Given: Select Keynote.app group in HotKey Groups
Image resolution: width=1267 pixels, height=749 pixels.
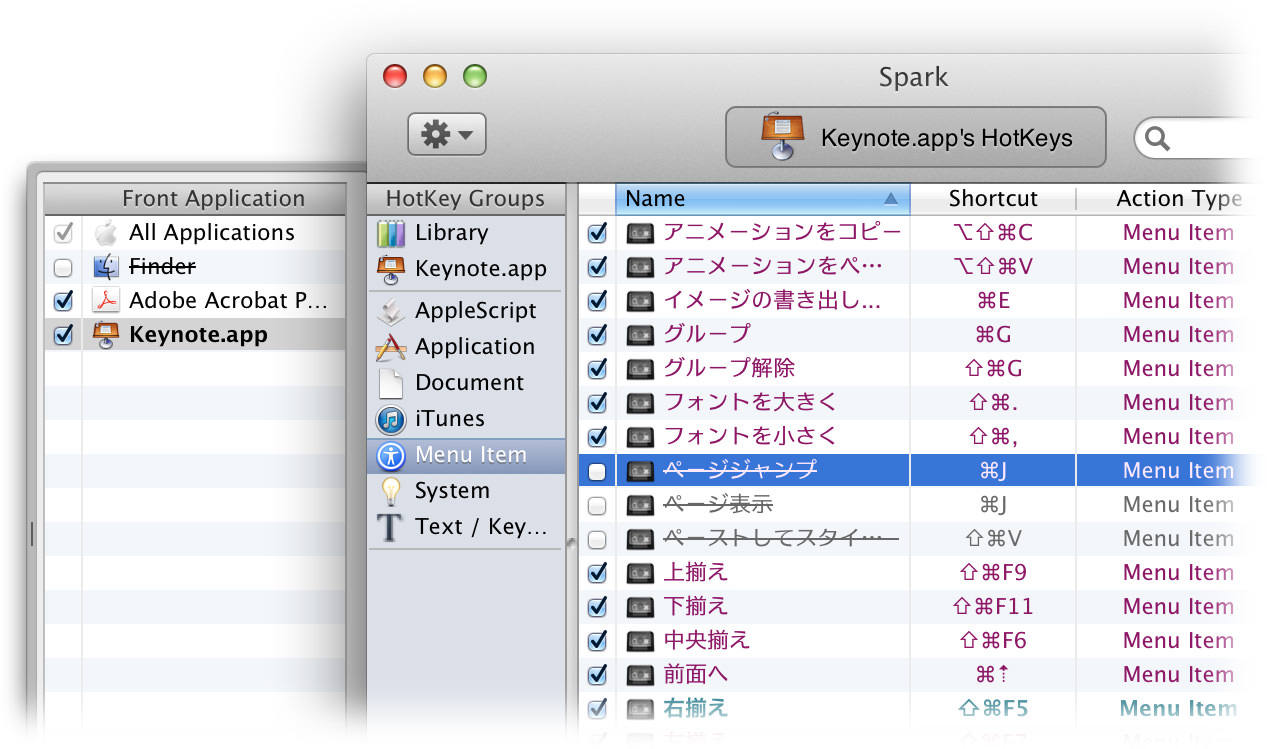Looking at the screenshot, I should pos(466,269).
